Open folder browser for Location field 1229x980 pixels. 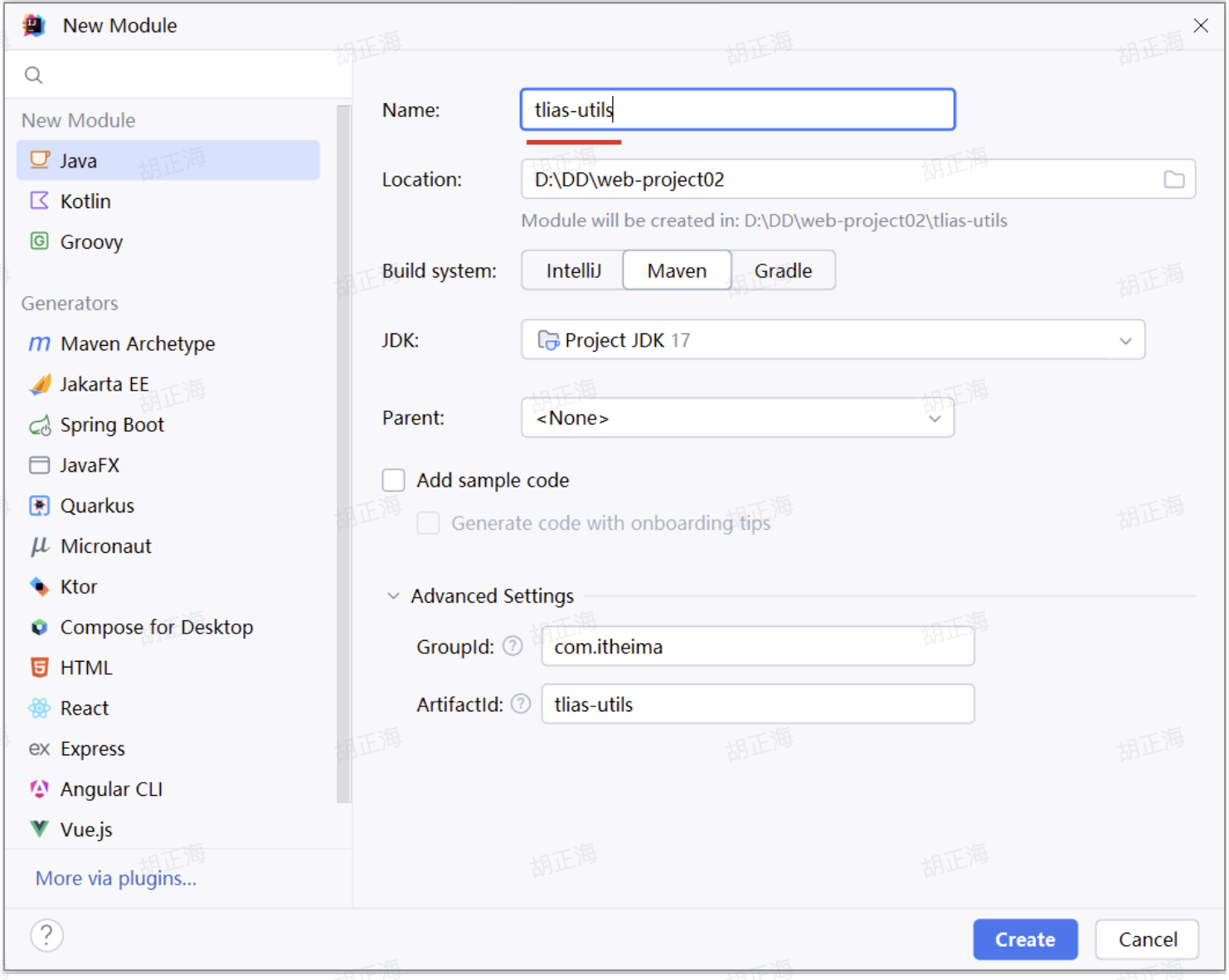(x=1173, y=180)
